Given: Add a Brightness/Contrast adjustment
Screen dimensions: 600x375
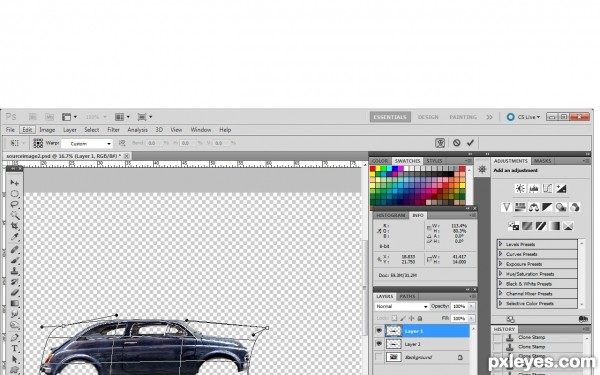Looking at the screenshot, I should (x=520, y=188).
